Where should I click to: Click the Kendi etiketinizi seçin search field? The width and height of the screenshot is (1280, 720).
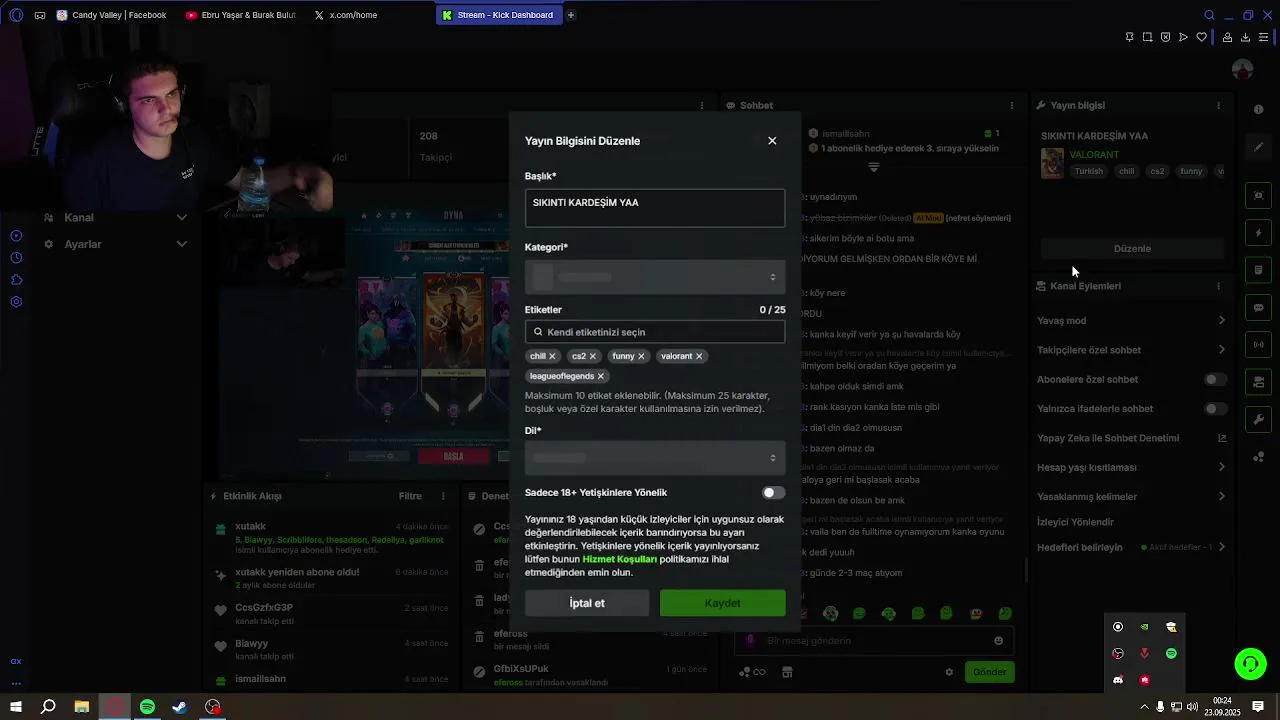coord(655,332)
